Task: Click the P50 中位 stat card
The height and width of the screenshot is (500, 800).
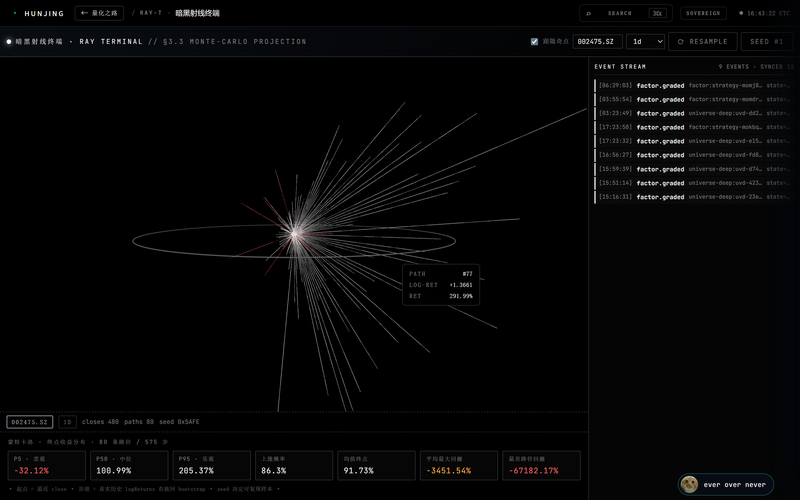Action: 129,465
